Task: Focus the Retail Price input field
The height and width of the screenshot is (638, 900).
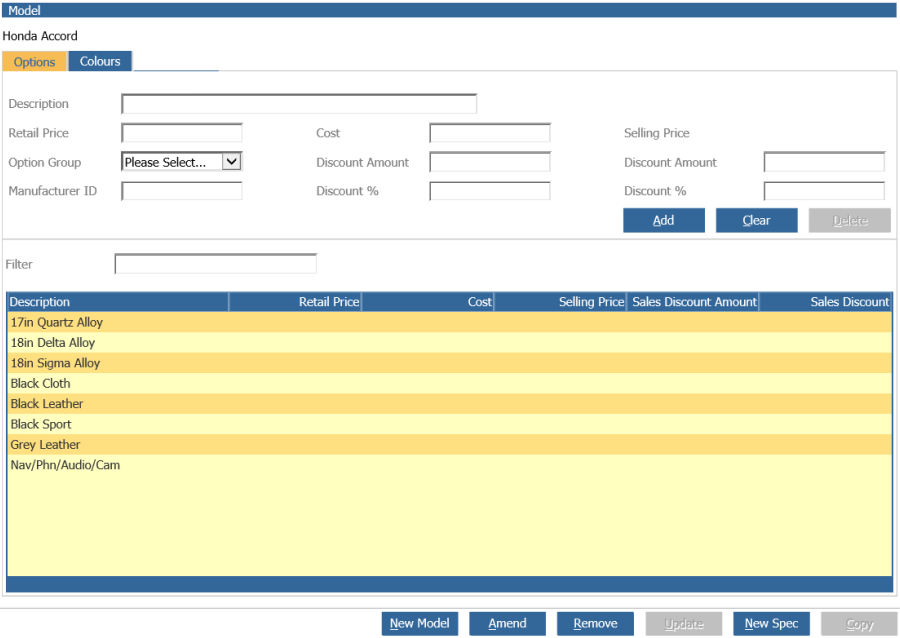Action: 182,133
